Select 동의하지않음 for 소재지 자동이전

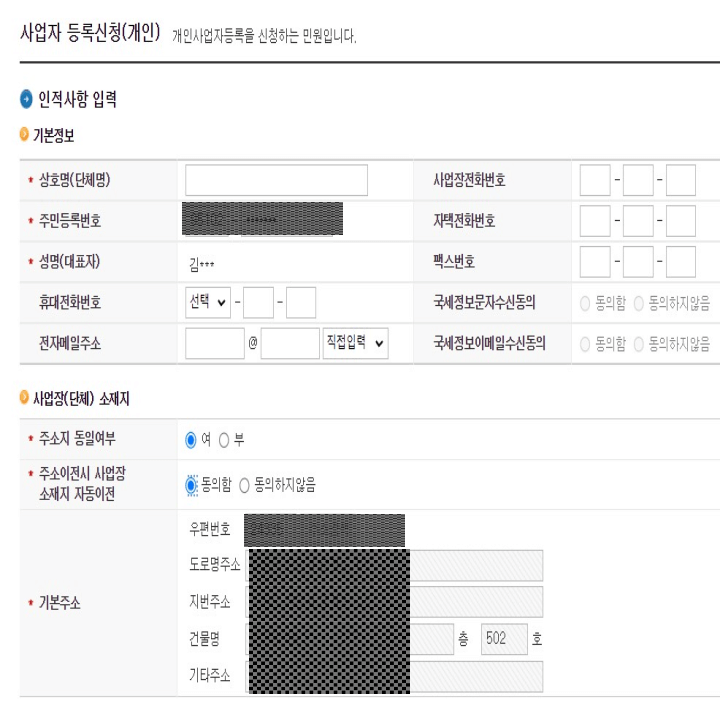point(244,485)
